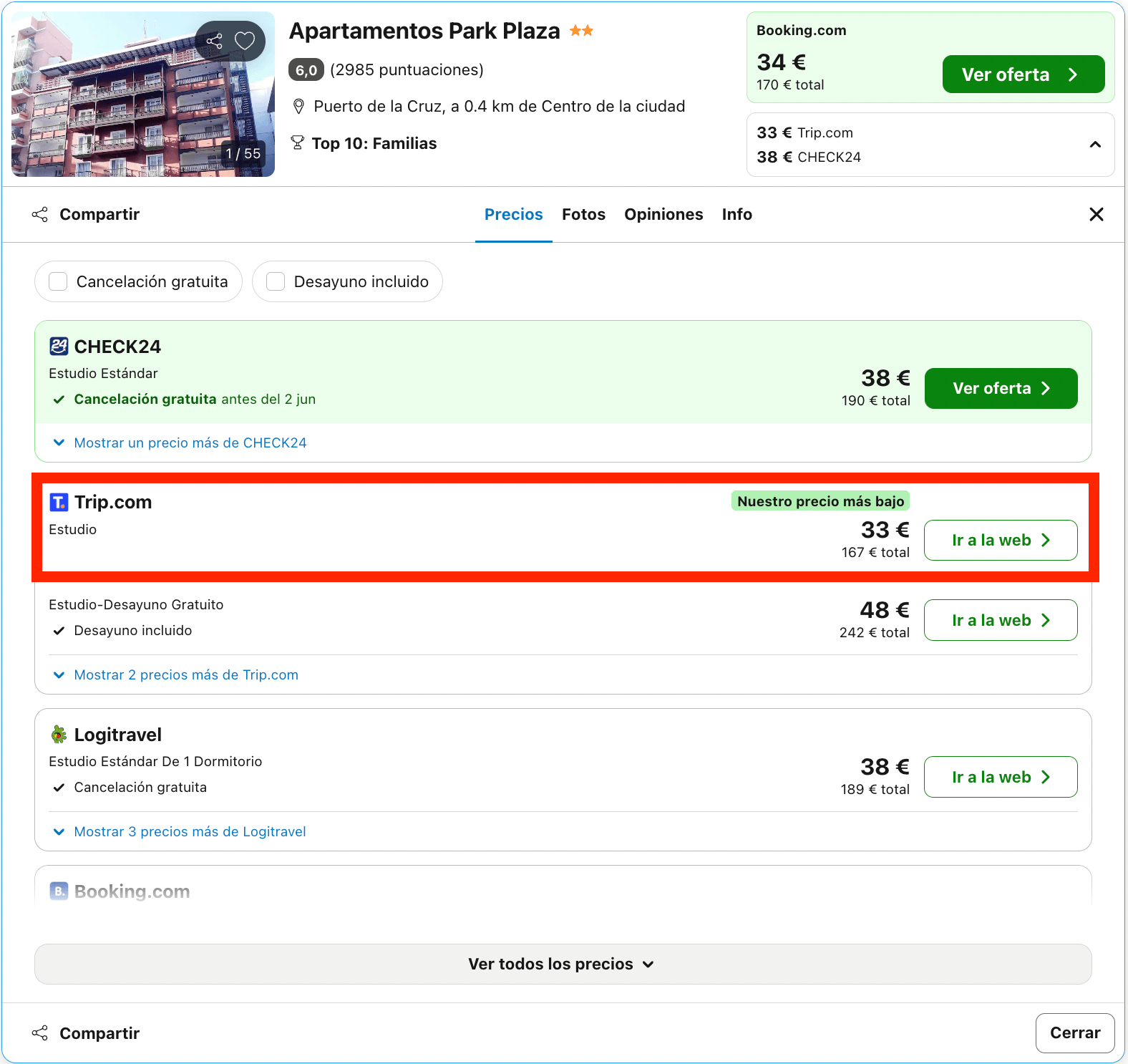Click the share icon on hotel photo

click(x=214, y=41)
